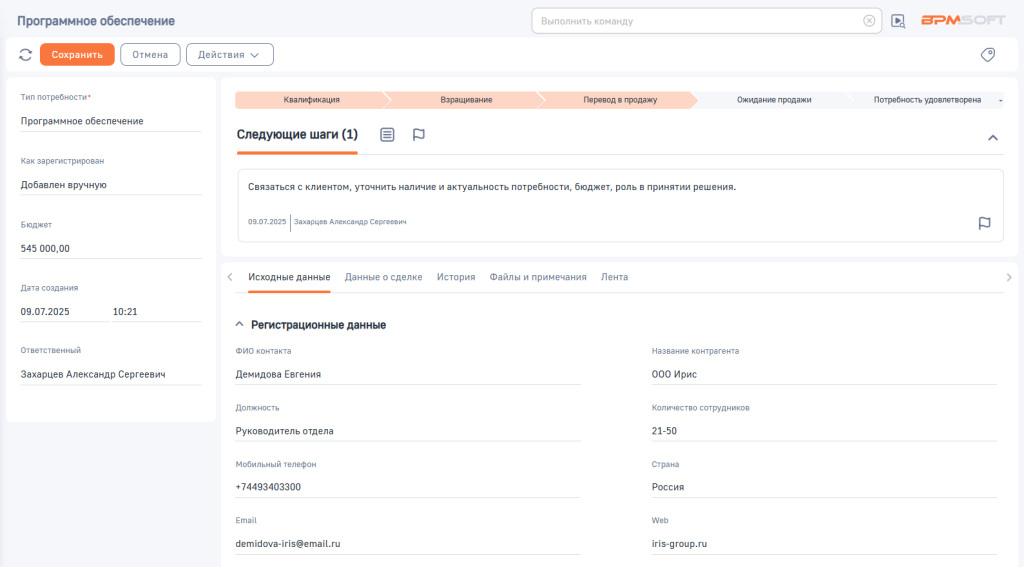Screen dimensions: 1024x567
Task: Open the tags icon at top right
Action: tap(987, 55)
